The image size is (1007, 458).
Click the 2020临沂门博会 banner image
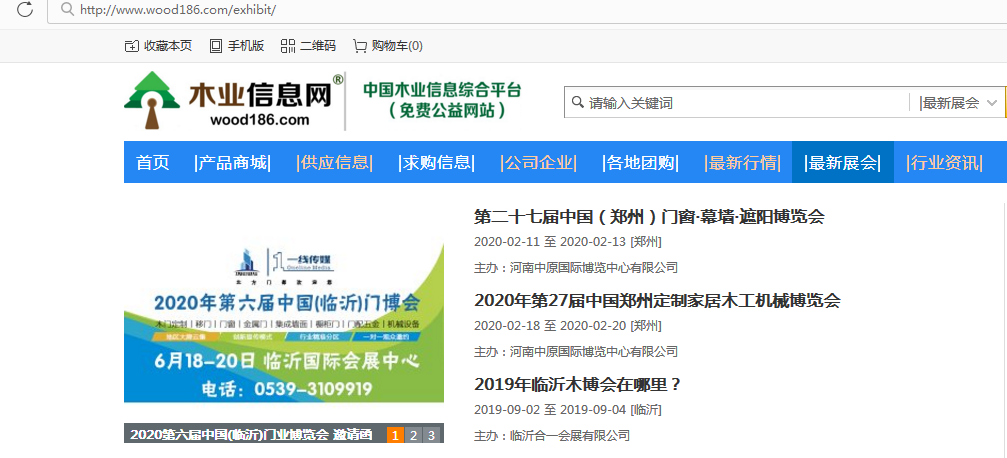pos(283,320)
